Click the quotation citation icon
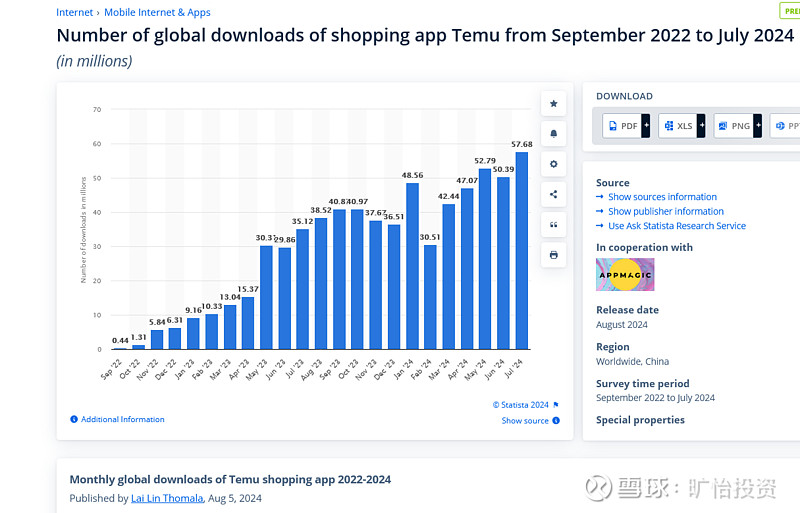 coord(554,225)
